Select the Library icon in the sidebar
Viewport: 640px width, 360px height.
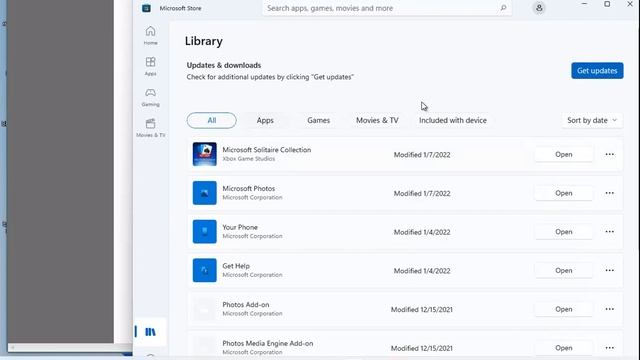click(150, 332)
